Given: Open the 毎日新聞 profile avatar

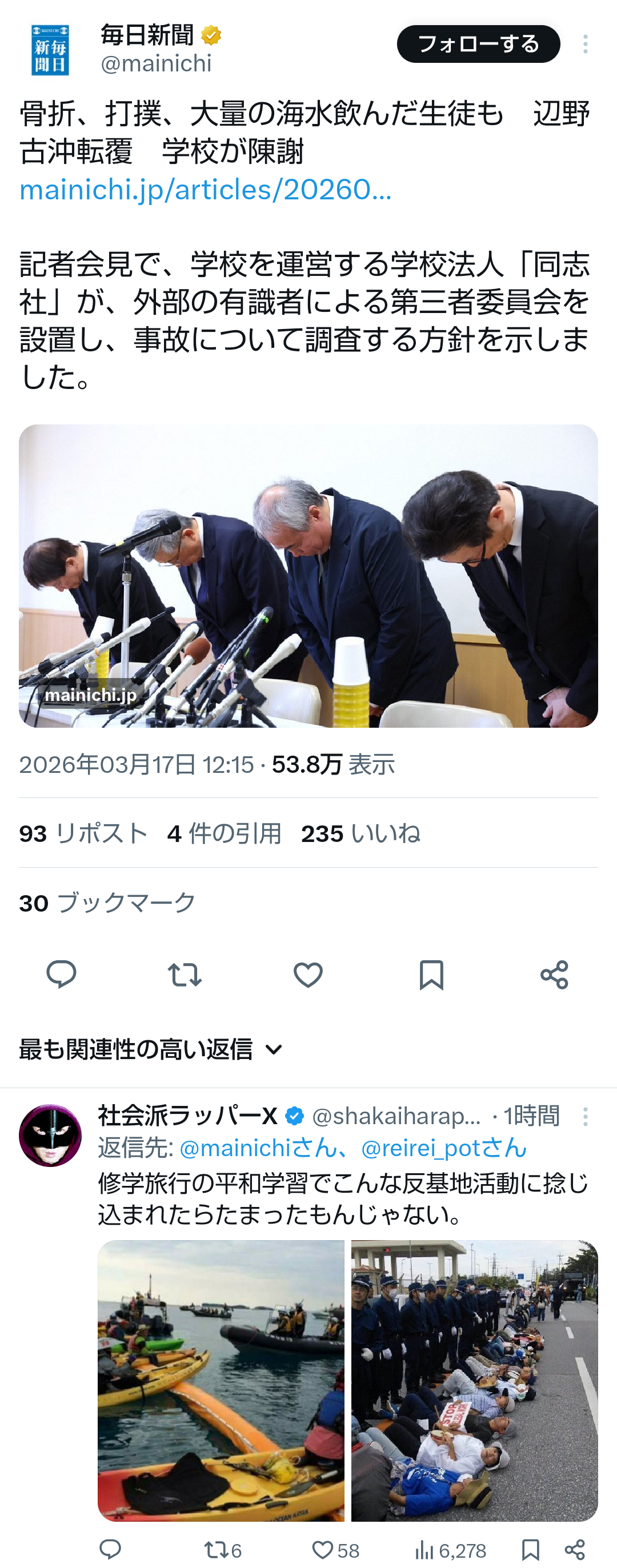Looking at the screenshot, I should [x=50, y=49].
